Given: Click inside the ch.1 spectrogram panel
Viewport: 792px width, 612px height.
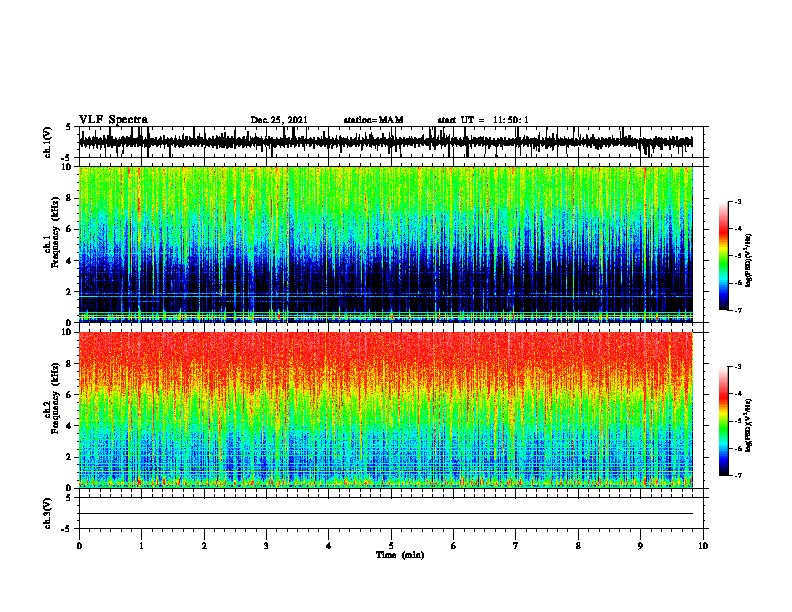Looking at the screenshot, I should click(385, 244).
